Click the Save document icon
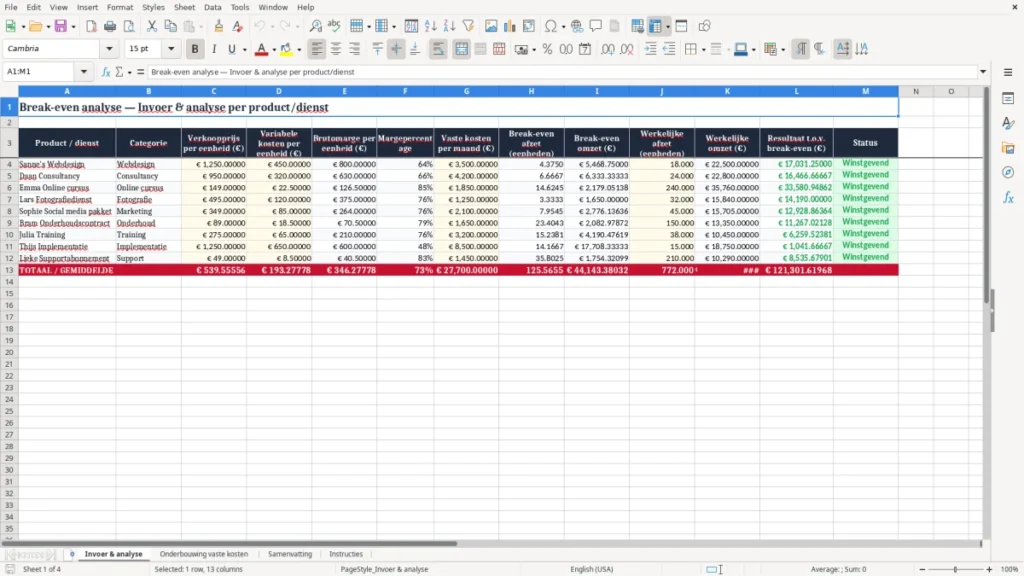Image resolution: width=1024 pixels, height=576 pixels. point(61,26)
